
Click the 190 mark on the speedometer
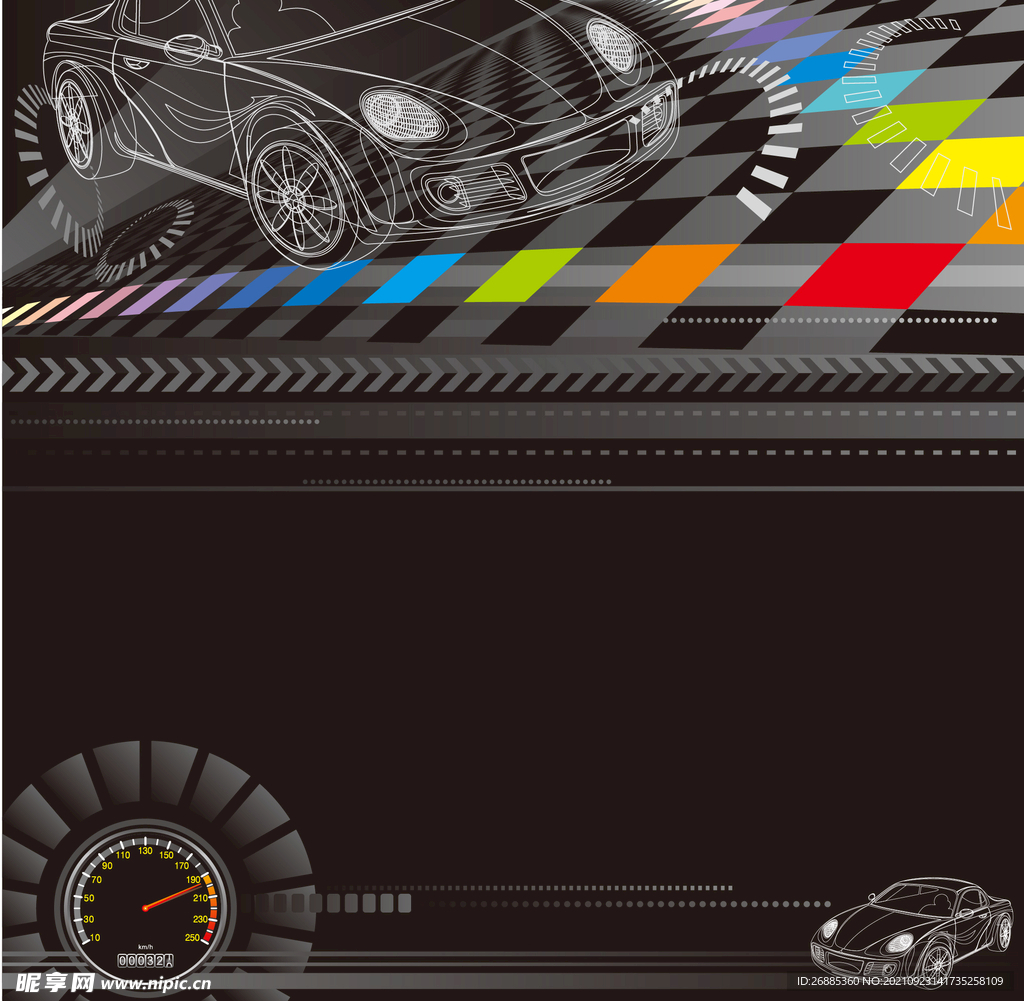point(193,880)
